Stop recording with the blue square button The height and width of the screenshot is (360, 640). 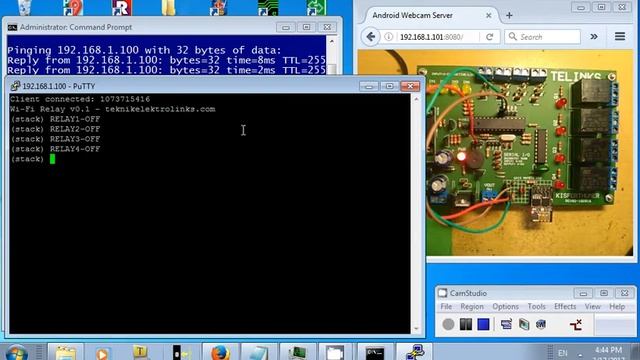click(483, 324)
